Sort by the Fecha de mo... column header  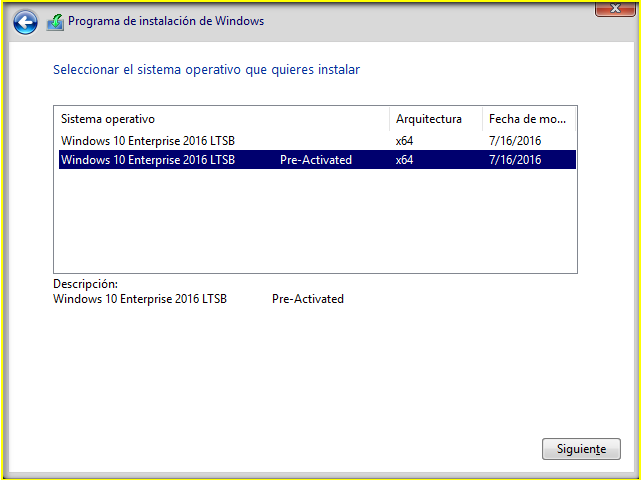click(x=529, y=119)
